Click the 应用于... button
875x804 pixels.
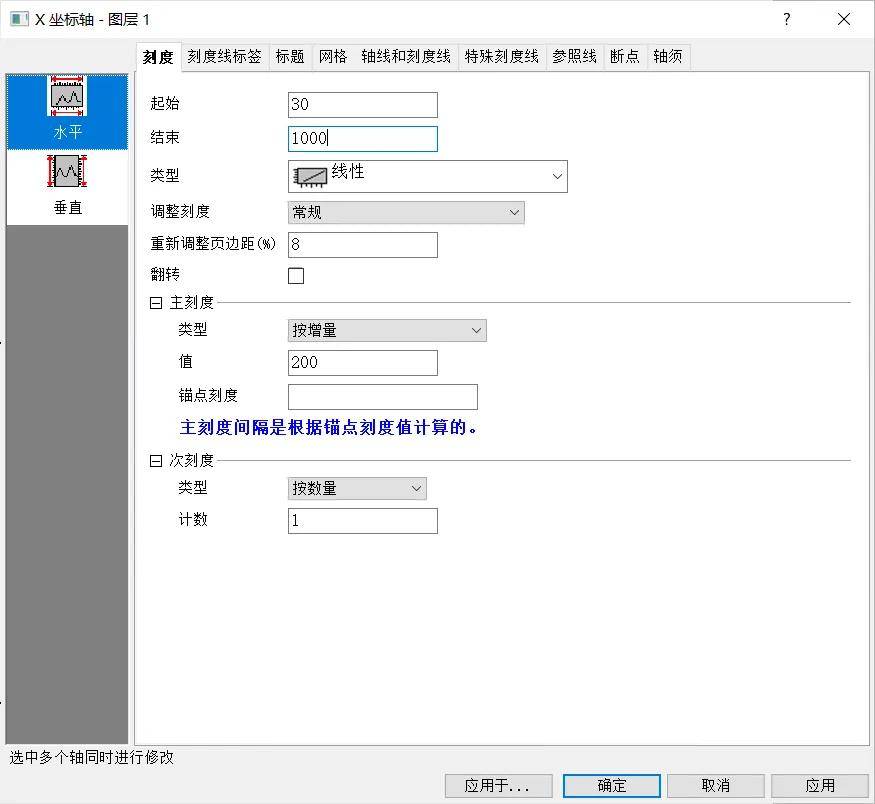pos(497,786)
